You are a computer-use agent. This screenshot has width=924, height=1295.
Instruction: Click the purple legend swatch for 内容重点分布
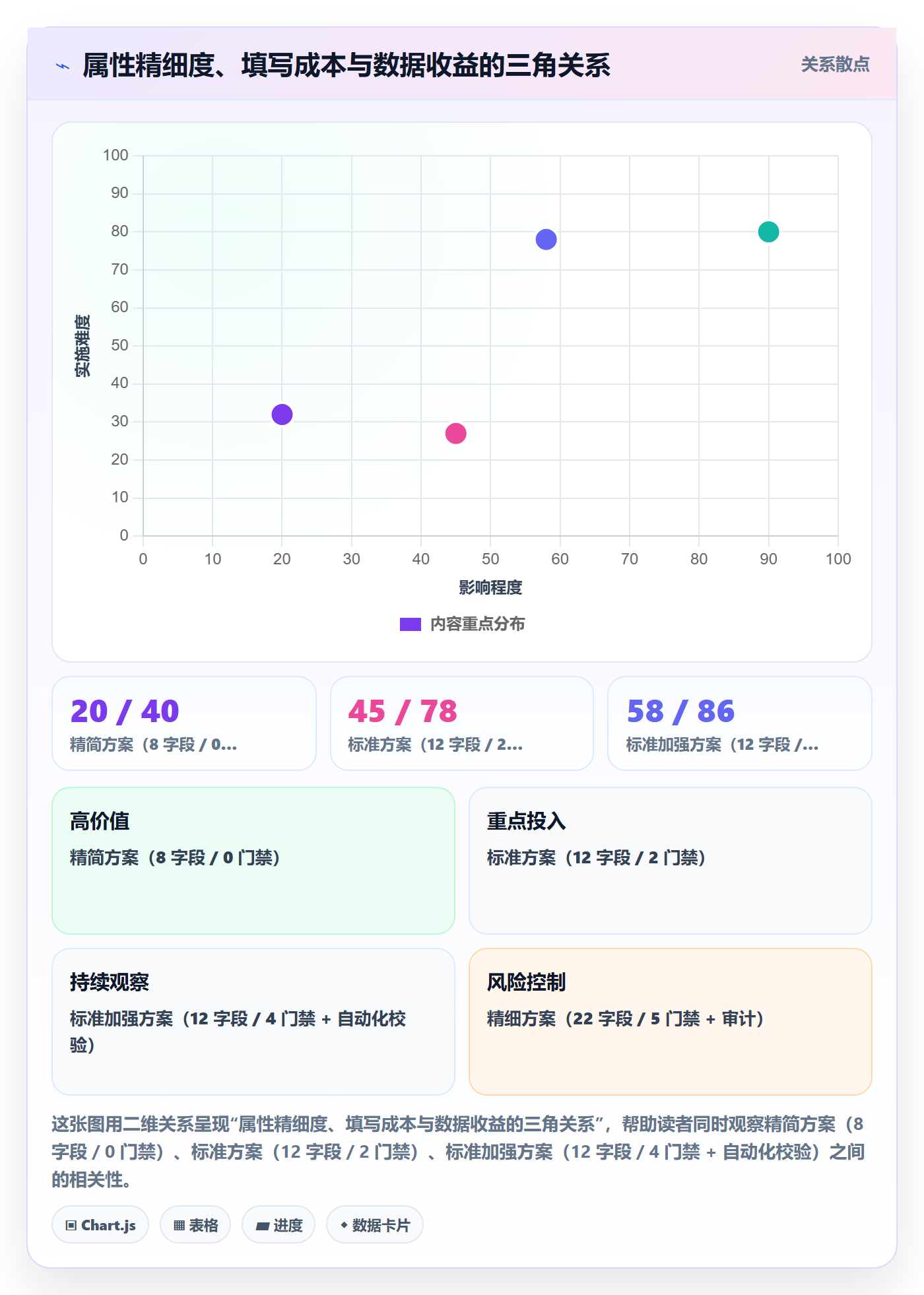pos(410,624)
